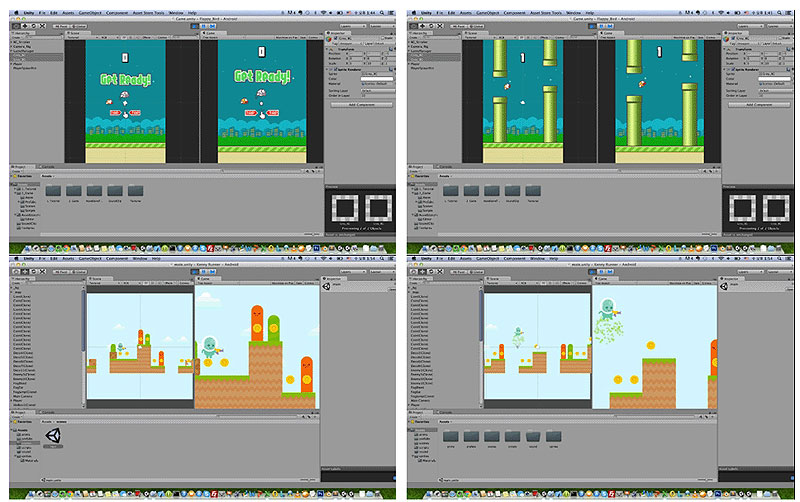Viewport: 800px width, 502px height.
Task: Open the first asset folder in the Get Ready window
Action: coord(53,189)
